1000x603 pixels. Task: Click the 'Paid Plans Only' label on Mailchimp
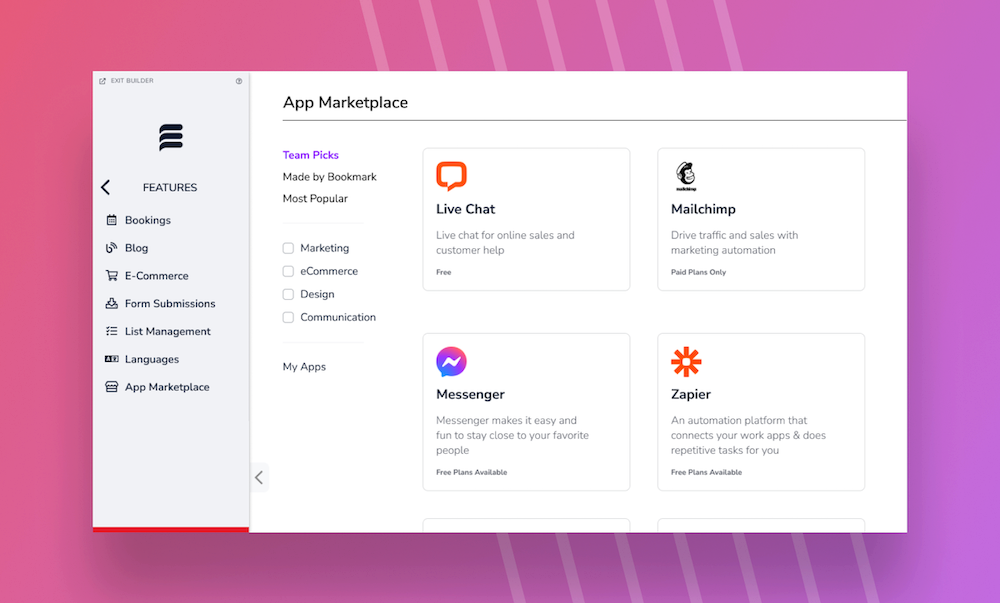698,272
